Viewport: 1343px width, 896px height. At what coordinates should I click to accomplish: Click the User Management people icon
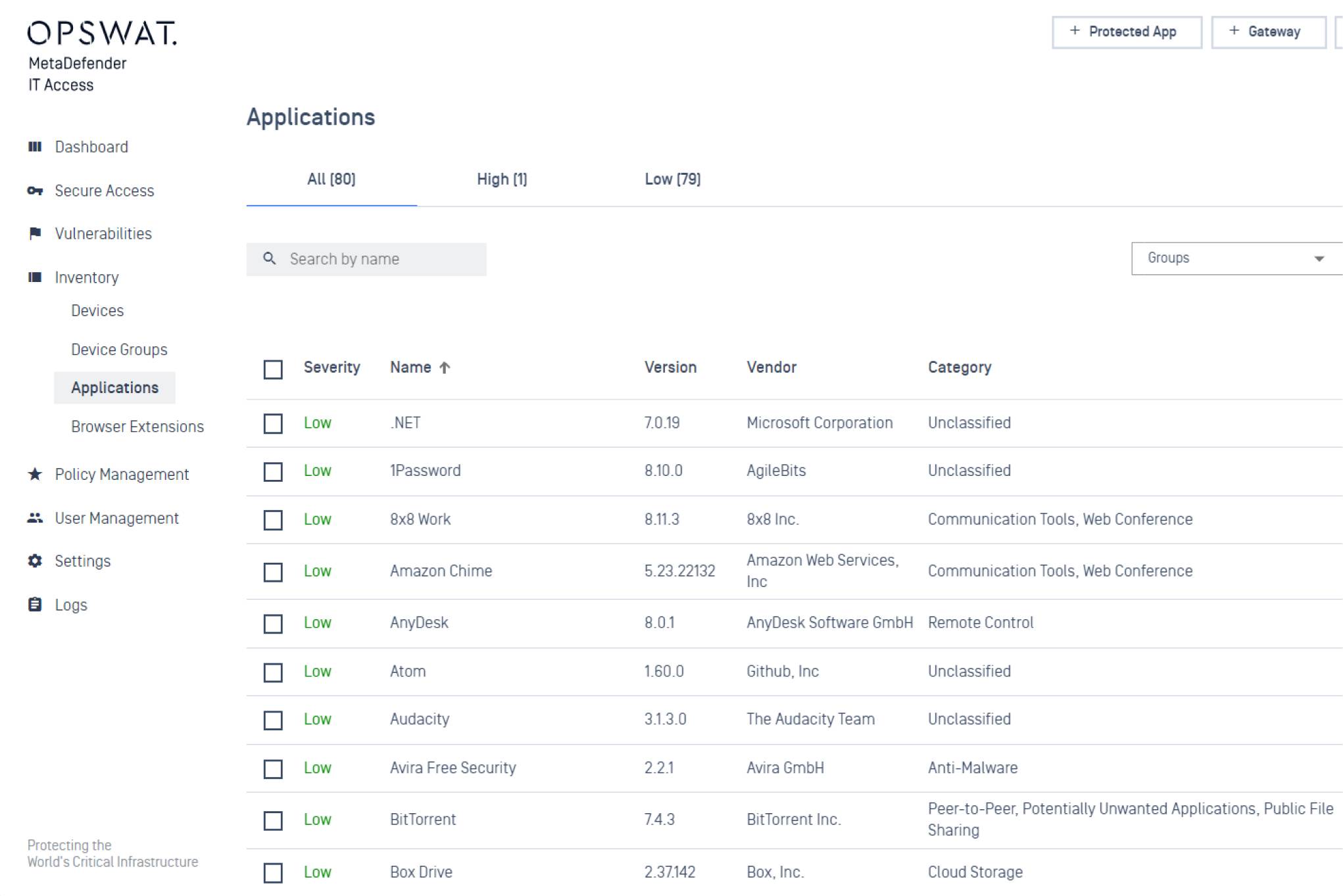point(35,518)
